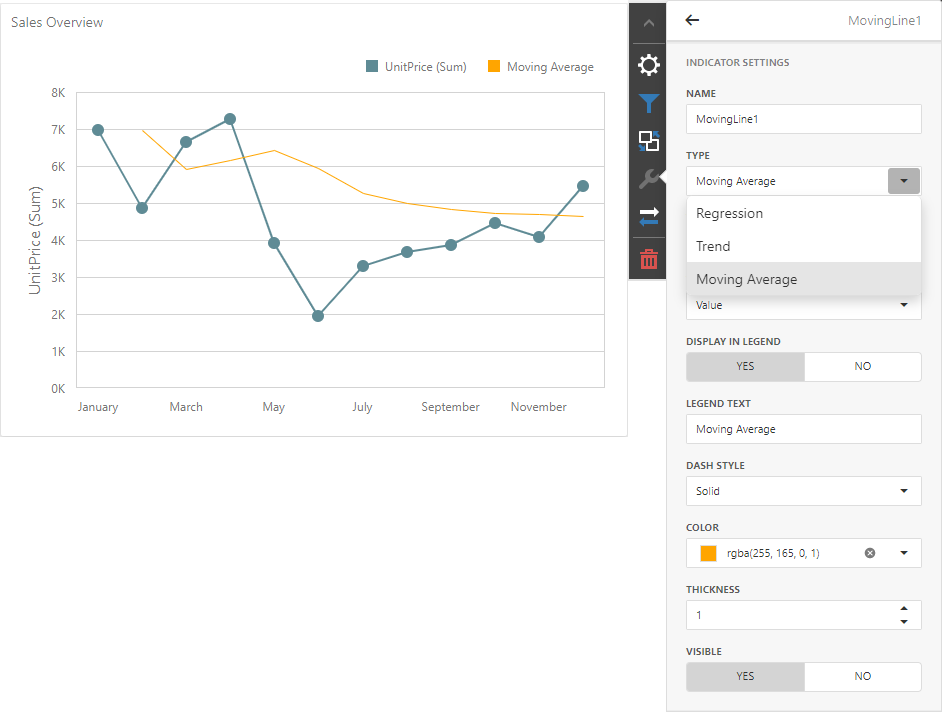Open the Dash Style dropdown
The image size is (942, 712).
pyautogui.click(x=803, y=491)
